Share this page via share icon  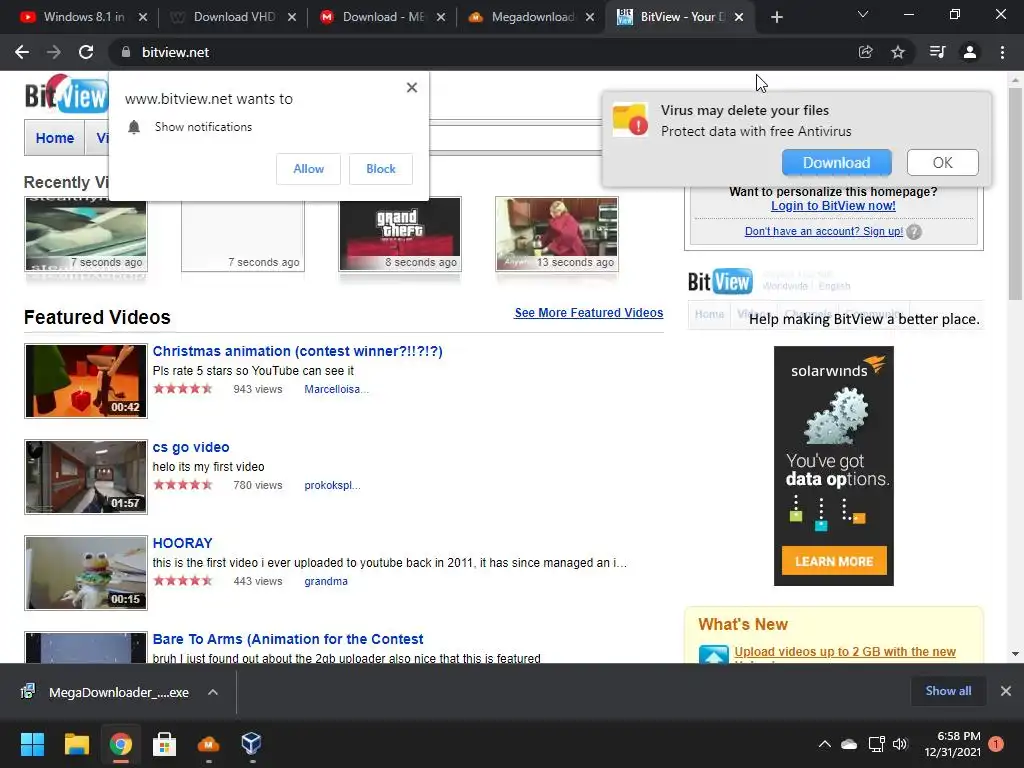click(865, 52)
